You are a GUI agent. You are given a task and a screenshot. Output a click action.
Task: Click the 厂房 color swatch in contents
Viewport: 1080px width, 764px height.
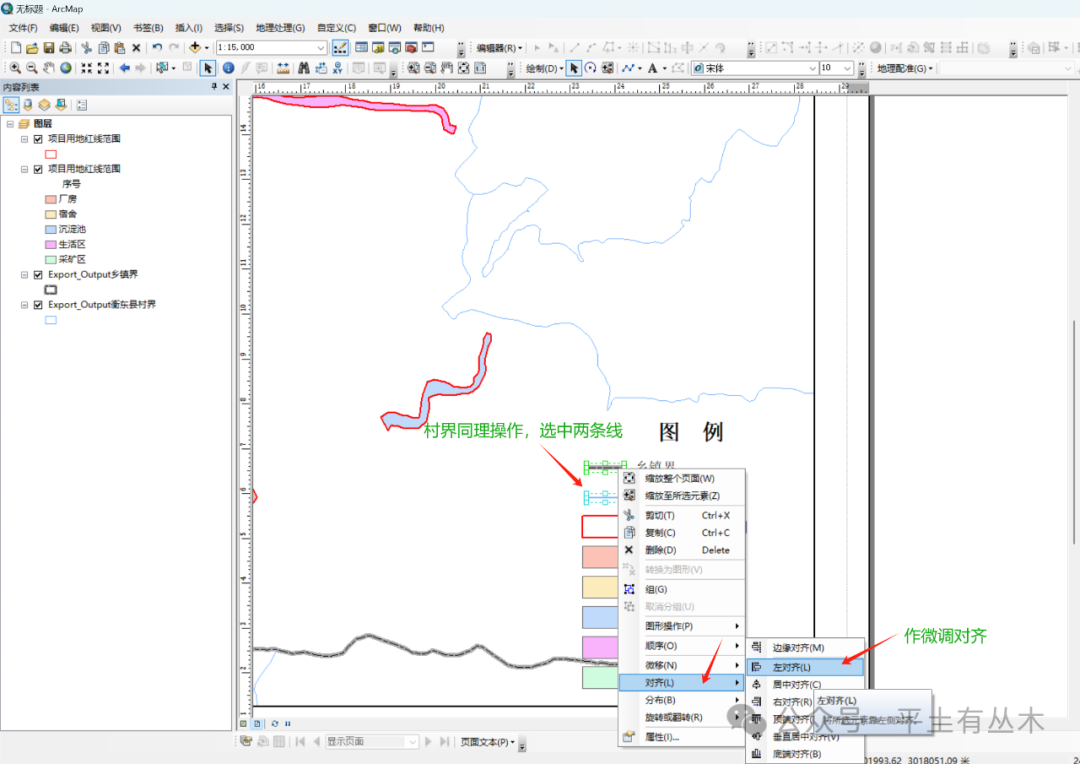(50, 199)
